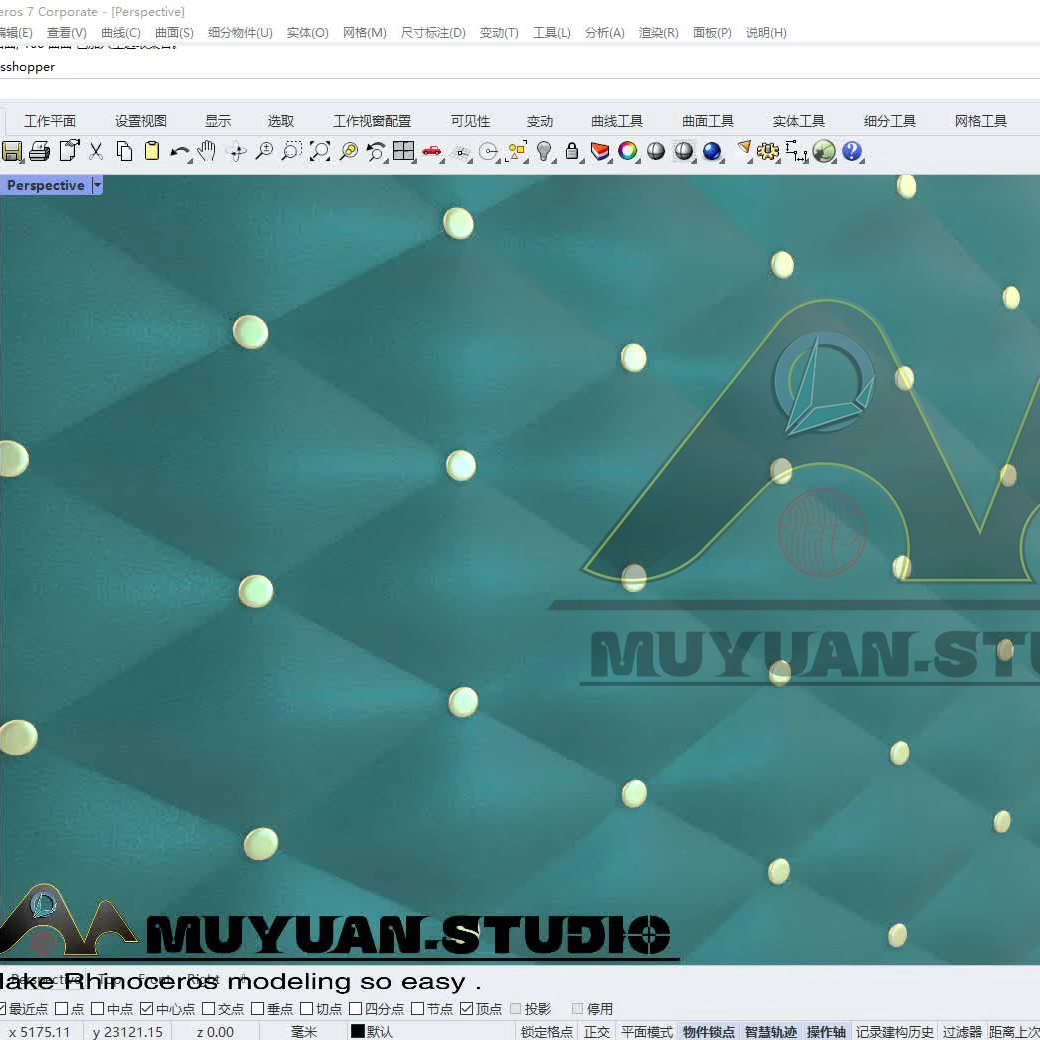
Task: Click the Rendered viewport sphere icon
Action: 684,151
